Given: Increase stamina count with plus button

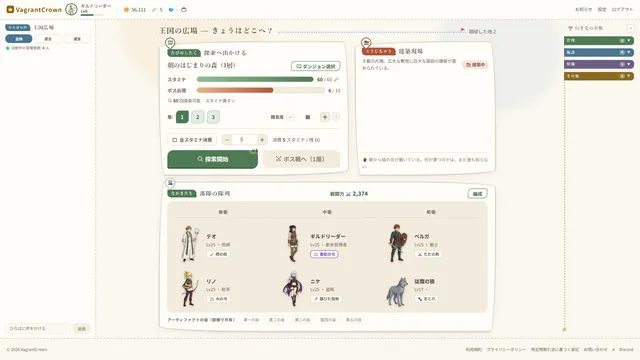Looking at the screenshot, I should pyautogui.click(x=262, y=140).
